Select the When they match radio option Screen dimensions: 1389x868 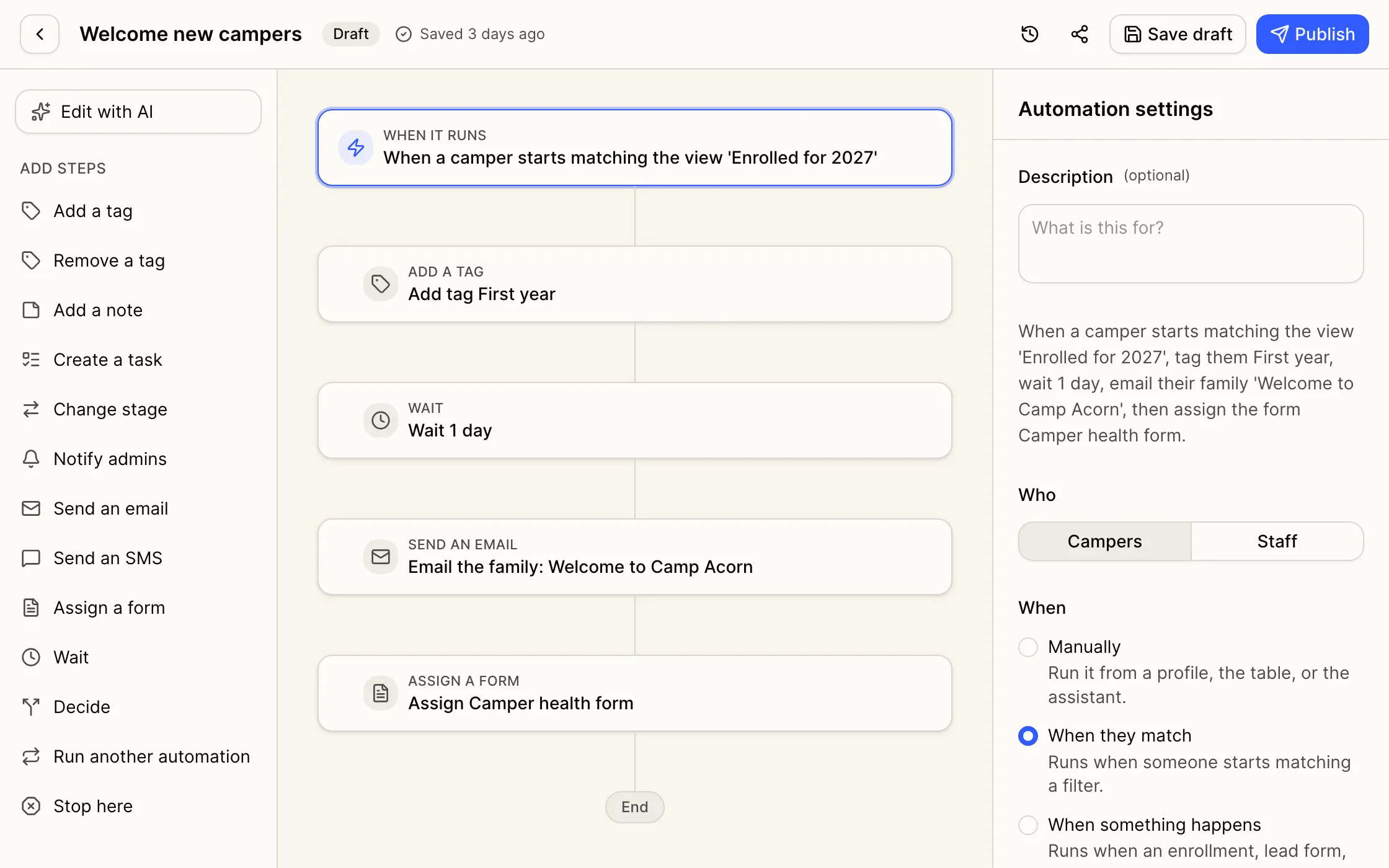click(x=1028, y=736)
